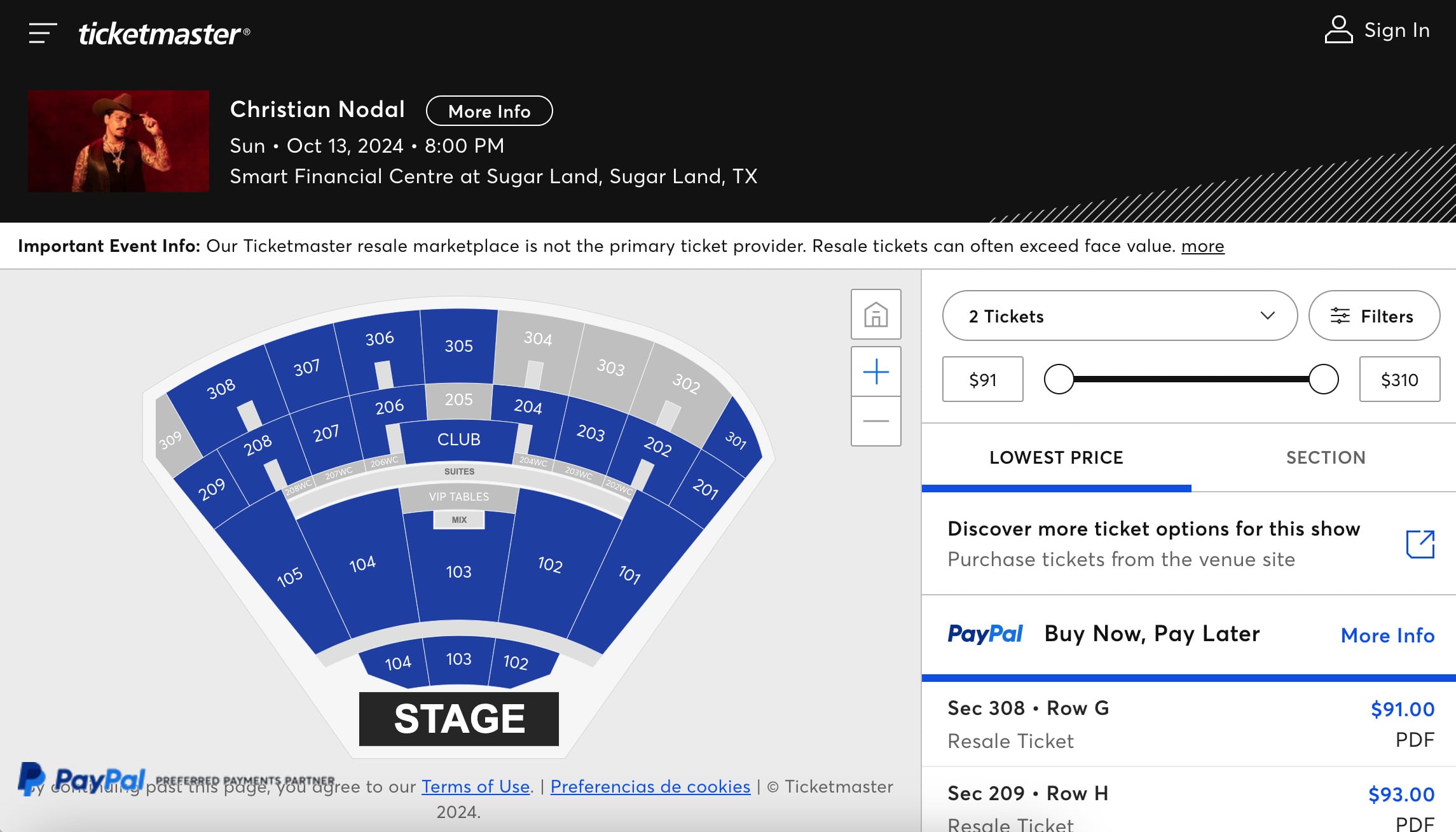1456x832 pixels.
Task: Reset seat map with home icon
Action: [x=876, y=314]
